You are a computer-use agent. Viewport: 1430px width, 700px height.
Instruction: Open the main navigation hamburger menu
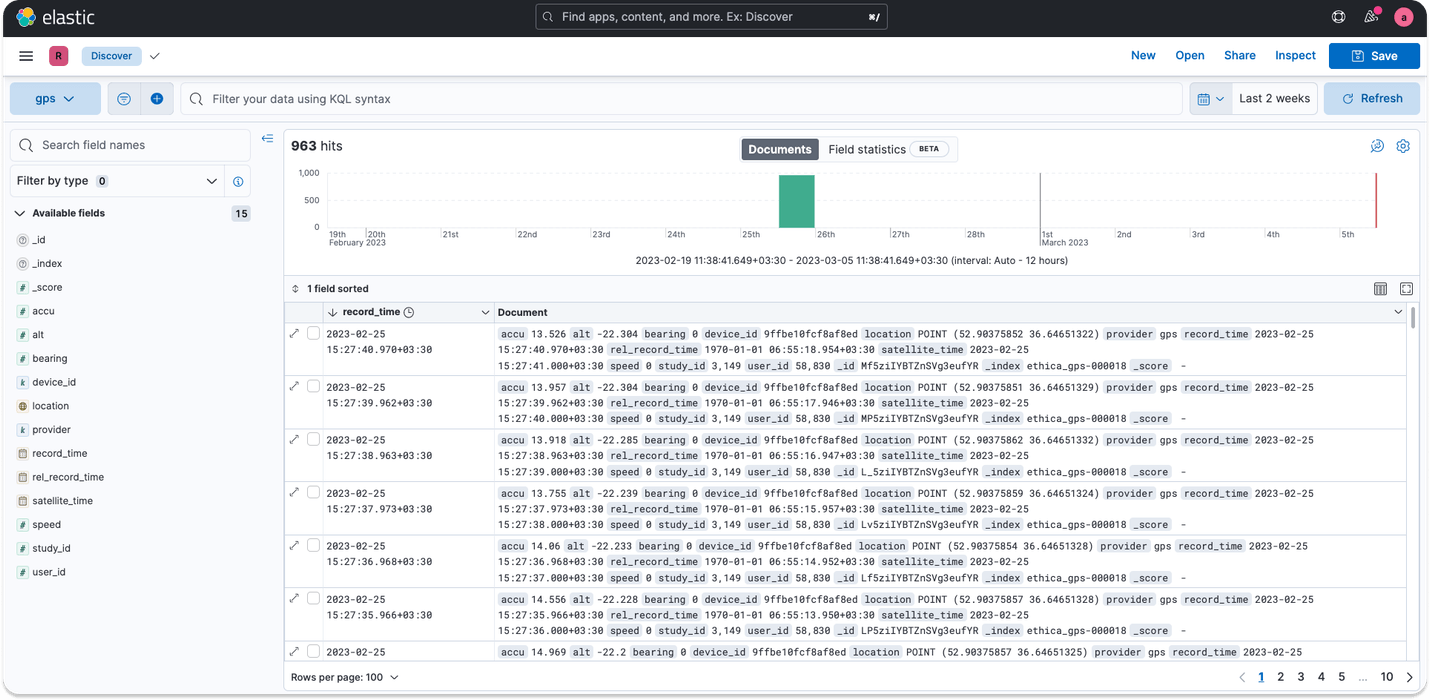click(x=26, y=56)
